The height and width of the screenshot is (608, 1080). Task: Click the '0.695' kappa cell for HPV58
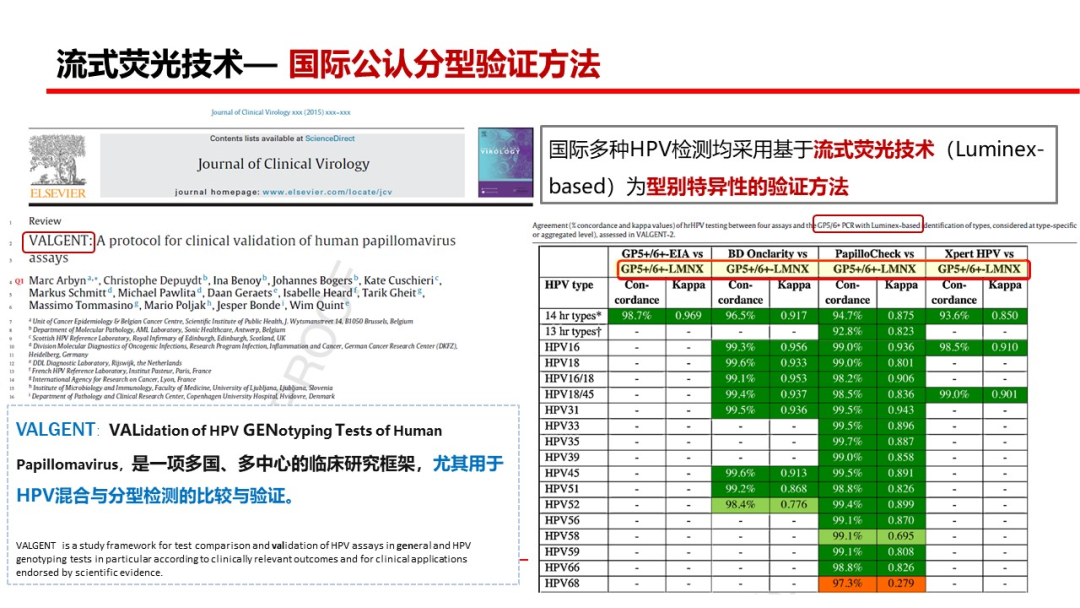pyautogui.click(x=900, y=536)
